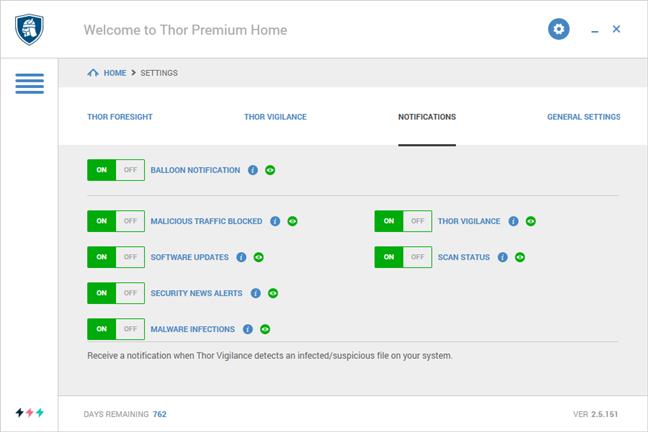
Task: Toggle Malicious Traffic Blocked switch
Action: [116, 221]
